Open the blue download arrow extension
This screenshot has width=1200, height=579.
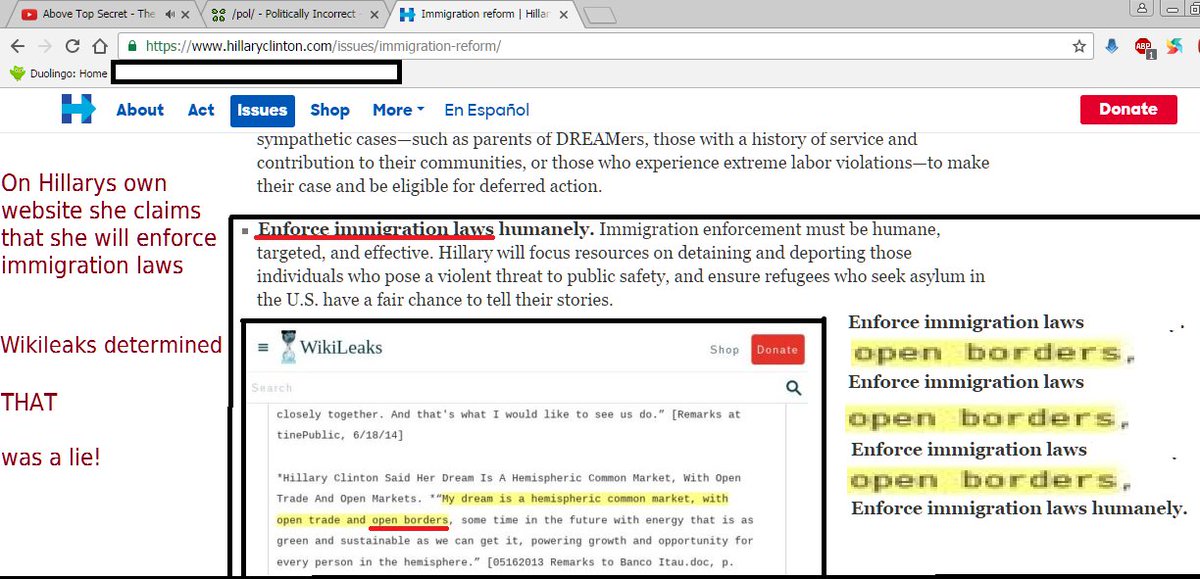click(x=1112, y=46)
